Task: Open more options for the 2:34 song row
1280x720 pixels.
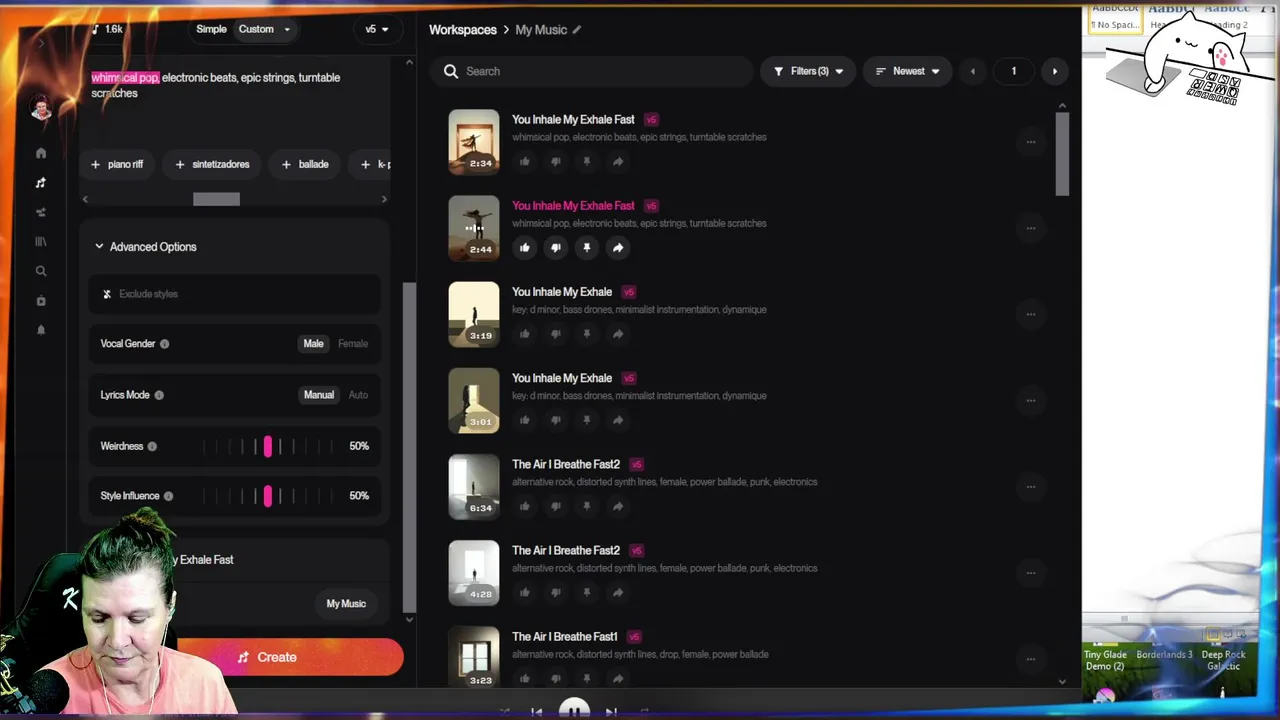Action: (1030, 142)
